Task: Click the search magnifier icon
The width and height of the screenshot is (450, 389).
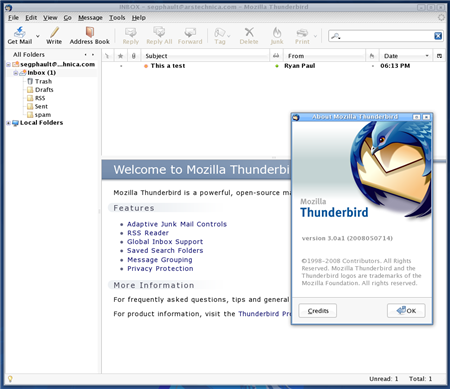Action: [336, 36]
